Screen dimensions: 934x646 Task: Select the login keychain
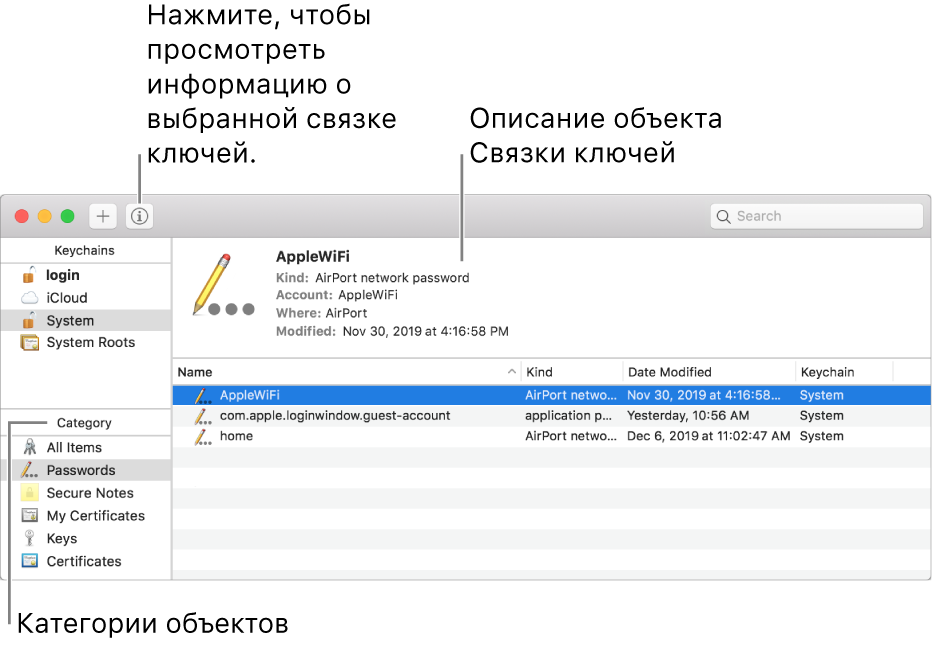(86, 275)
